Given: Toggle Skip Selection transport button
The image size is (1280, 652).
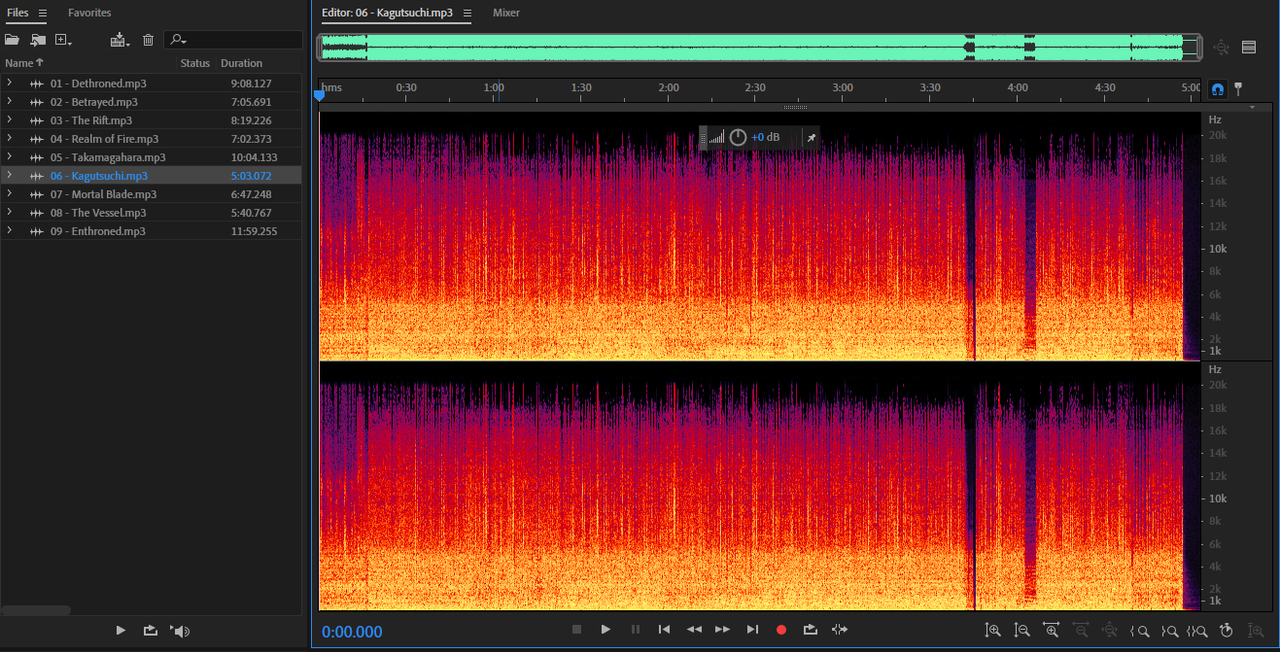Looking at the screenshot, I should tap(840, 630).
